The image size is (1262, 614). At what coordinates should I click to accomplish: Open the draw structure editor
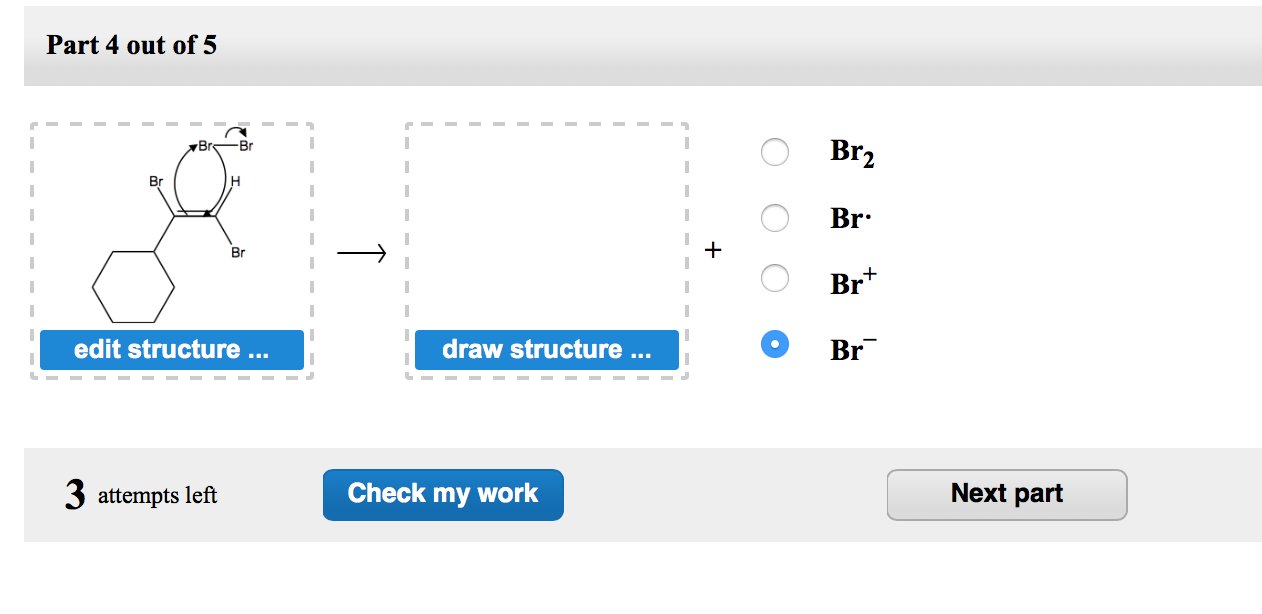click(x=546, y=349)
